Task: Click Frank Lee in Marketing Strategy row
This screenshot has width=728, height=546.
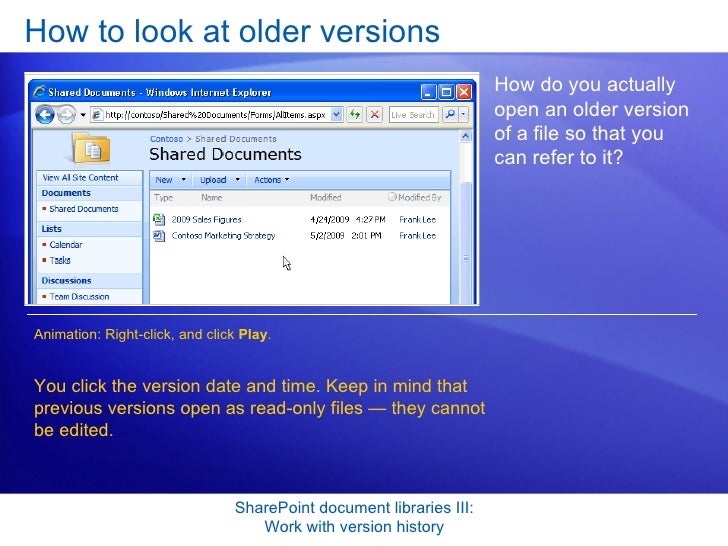Action: 417,236
